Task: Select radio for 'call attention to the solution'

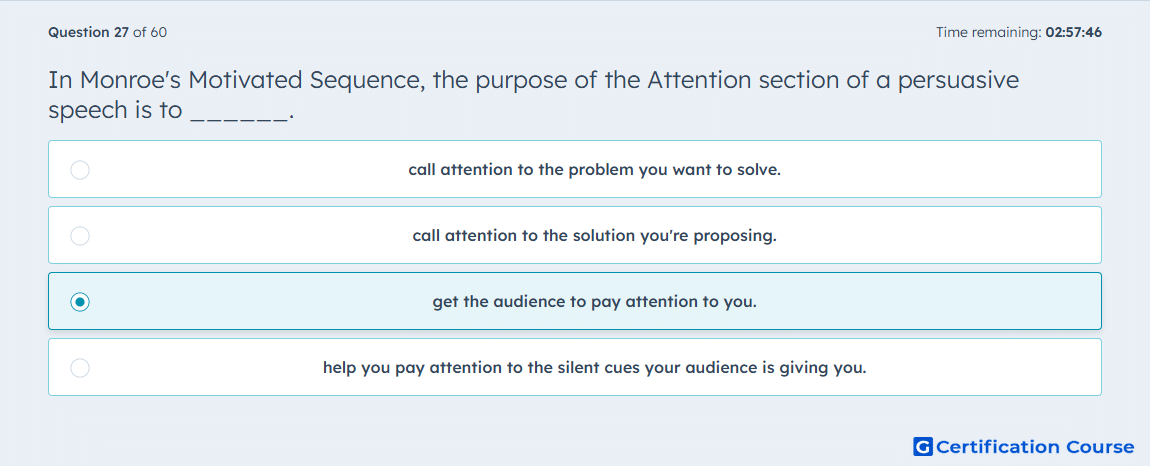Action: (x=80, y=236)
